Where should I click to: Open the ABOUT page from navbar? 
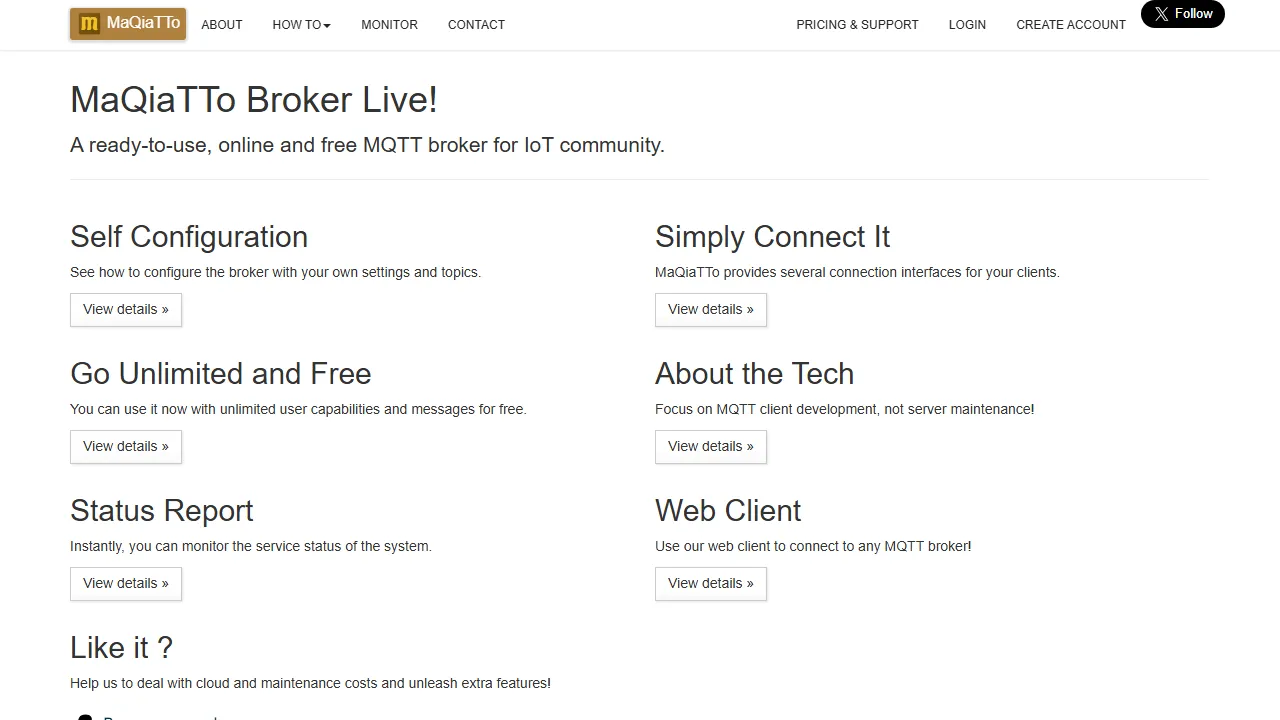(221, 24)
